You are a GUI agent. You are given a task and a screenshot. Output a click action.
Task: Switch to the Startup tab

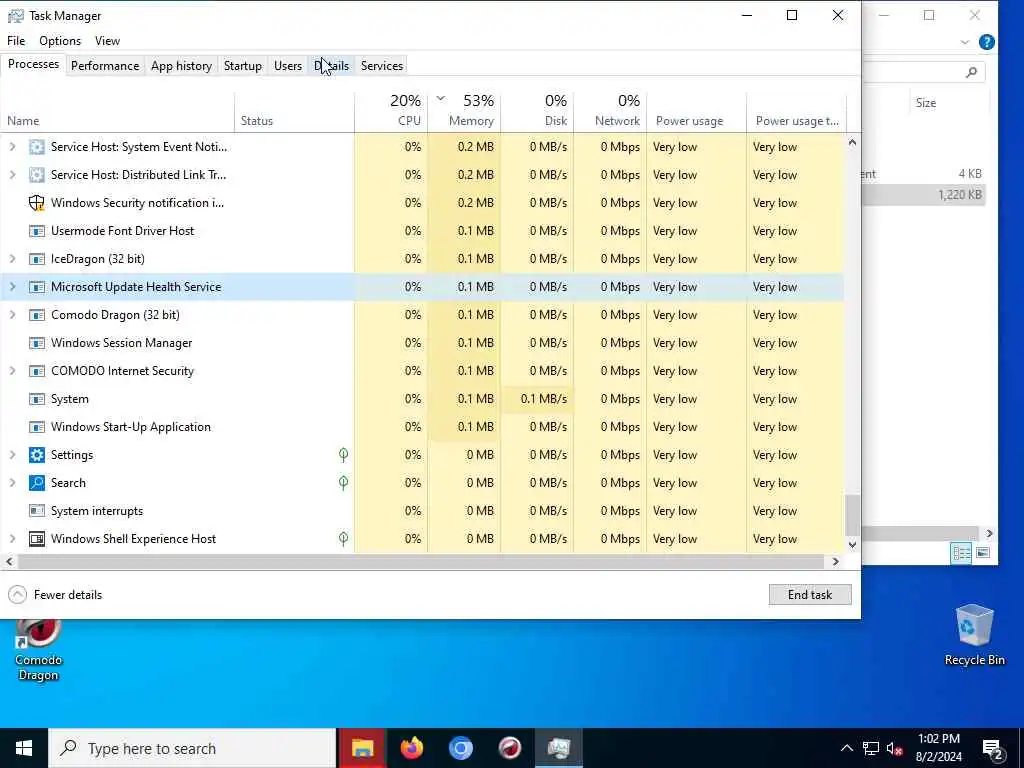(x=243, y=66)
